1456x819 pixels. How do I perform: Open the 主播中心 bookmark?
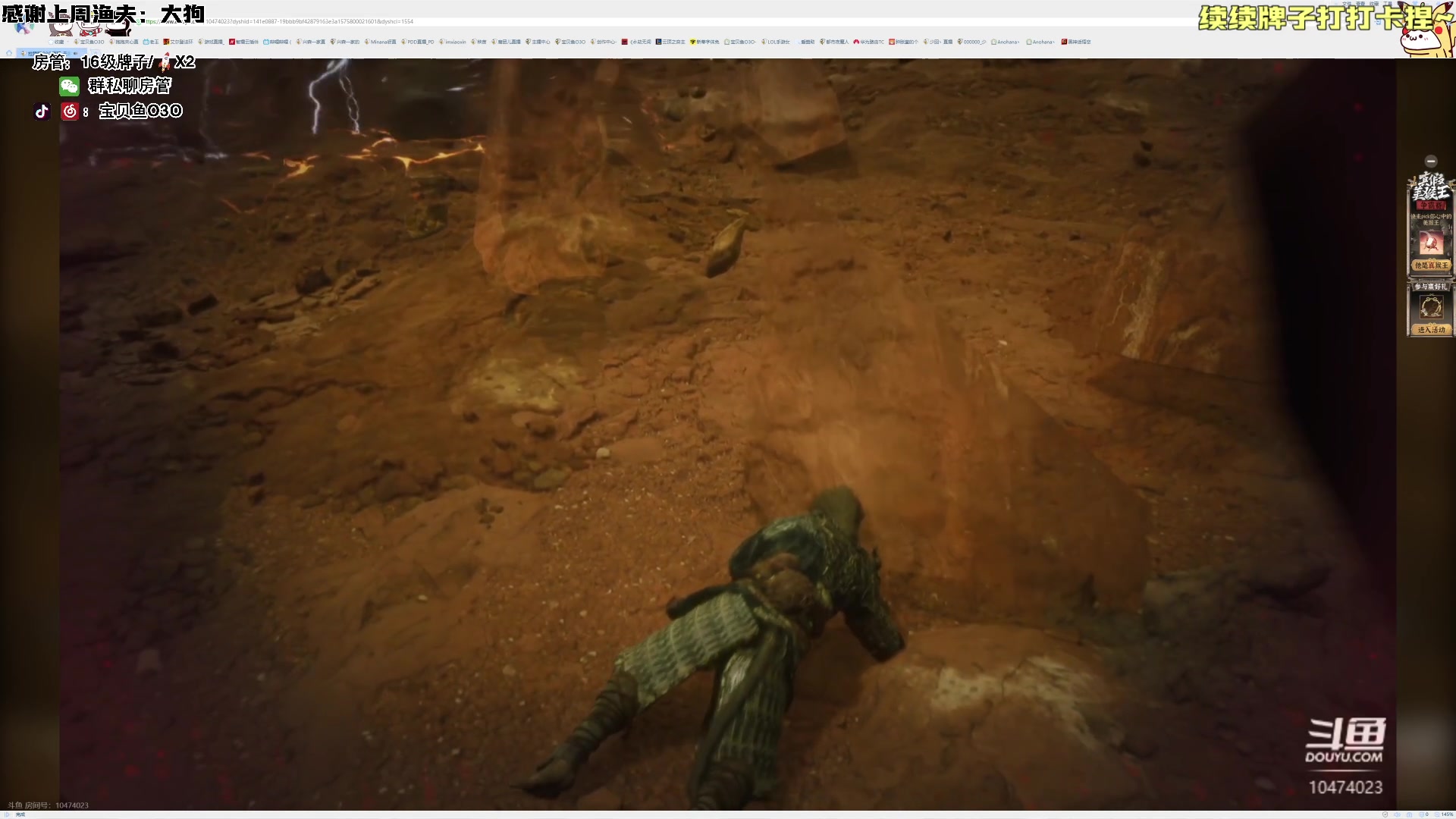click(x=538, y=42)
